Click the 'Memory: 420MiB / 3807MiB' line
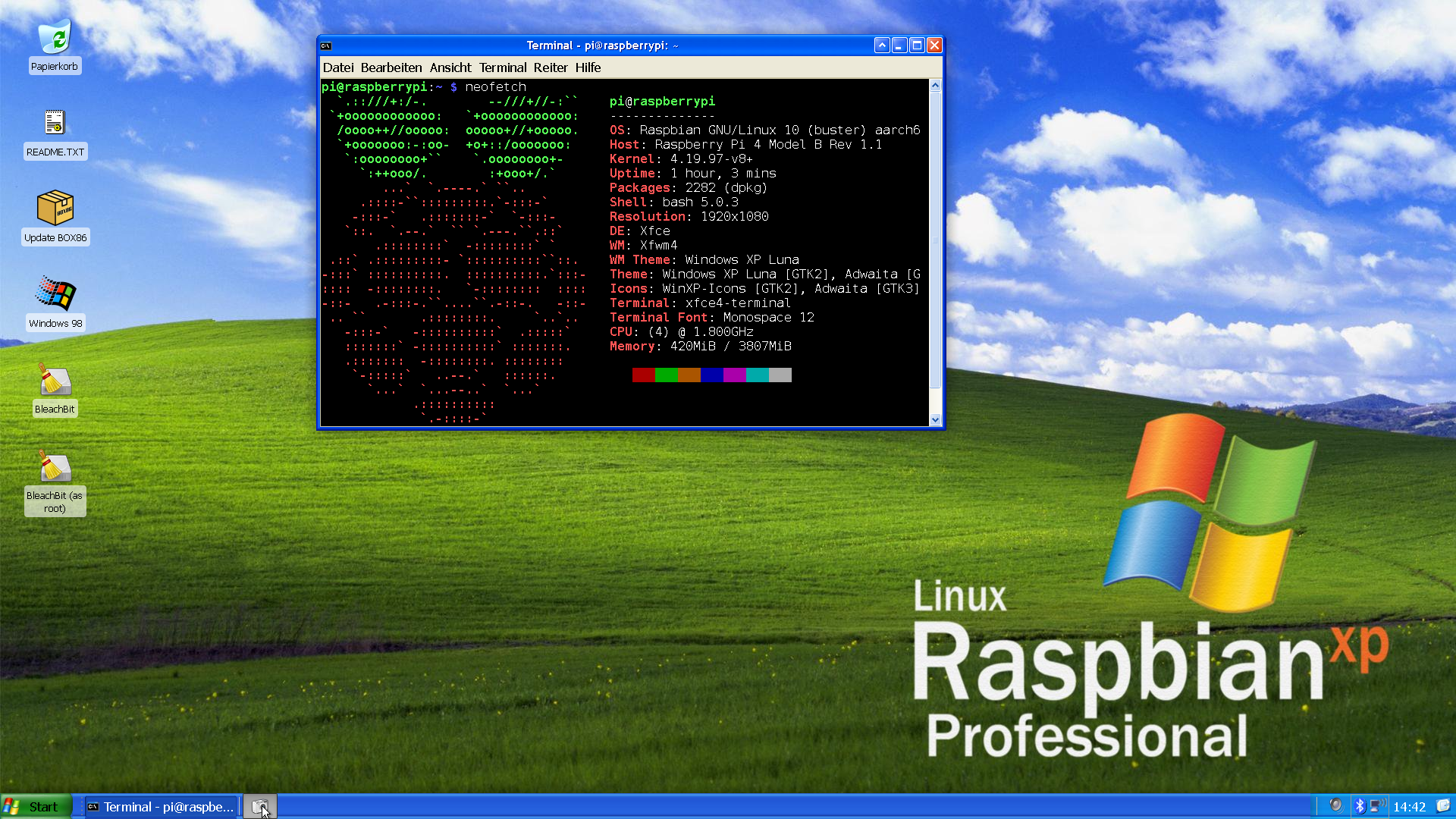The image size is (1456, 819). [700, 347]
